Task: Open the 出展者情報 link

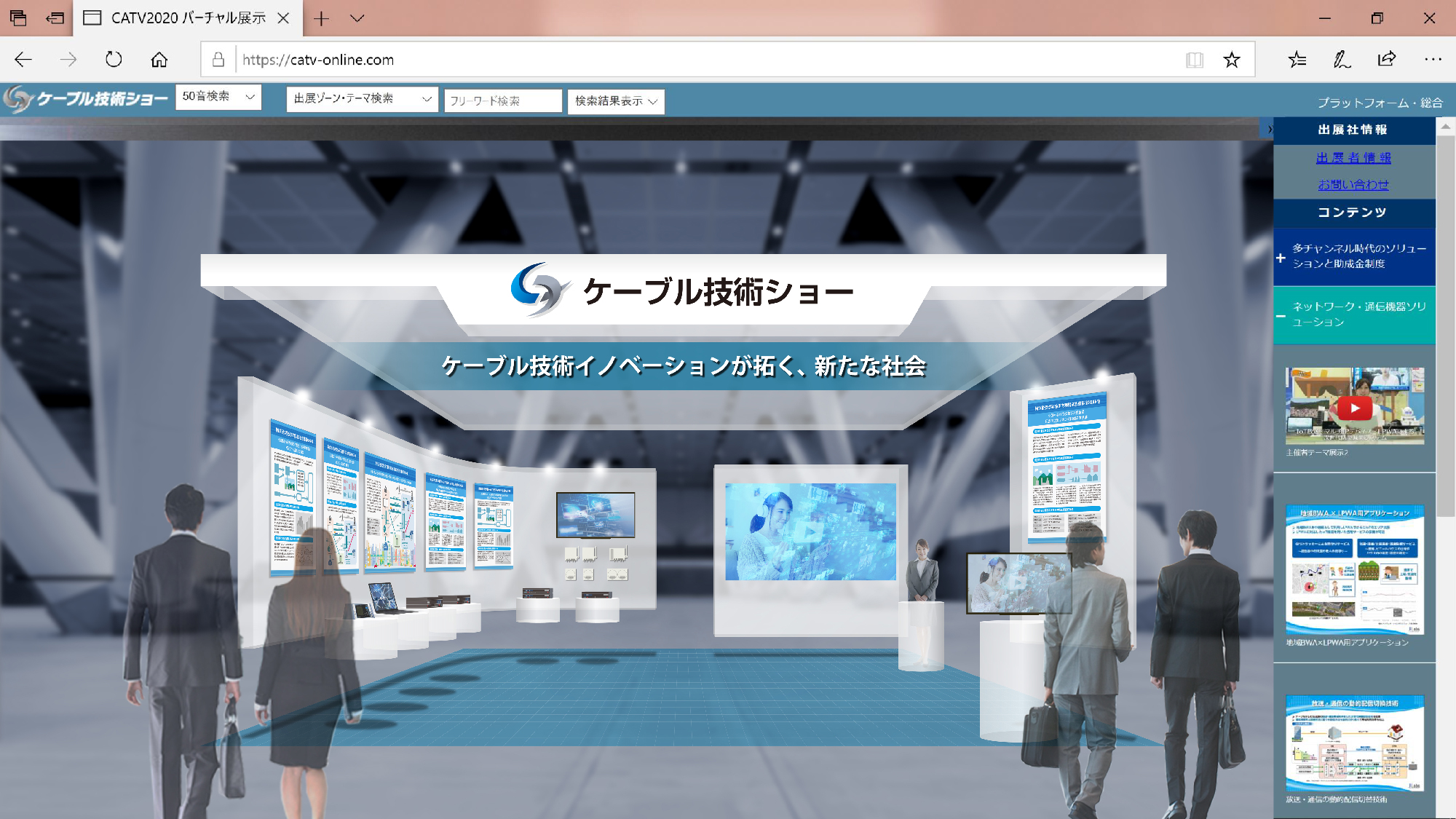Action: point(1353,157)
